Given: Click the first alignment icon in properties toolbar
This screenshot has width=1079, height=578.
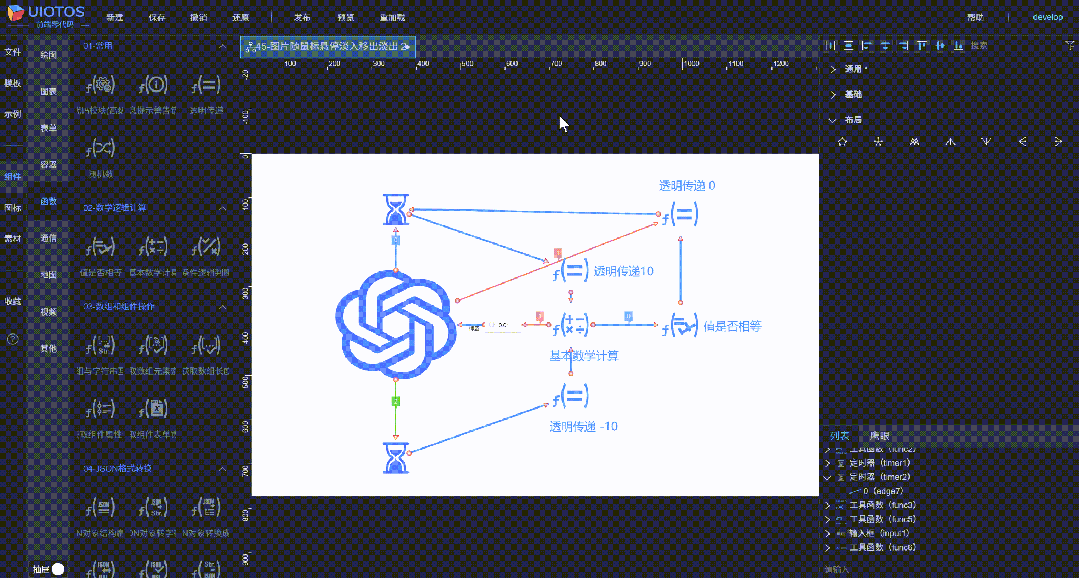Looking at the screenshot, I should 831,45.
